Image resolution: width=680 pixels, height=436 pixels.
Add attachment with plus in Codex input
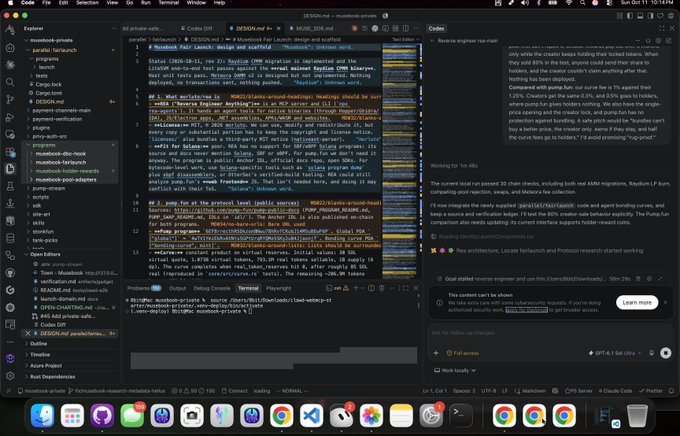click(x=436, y=353)
